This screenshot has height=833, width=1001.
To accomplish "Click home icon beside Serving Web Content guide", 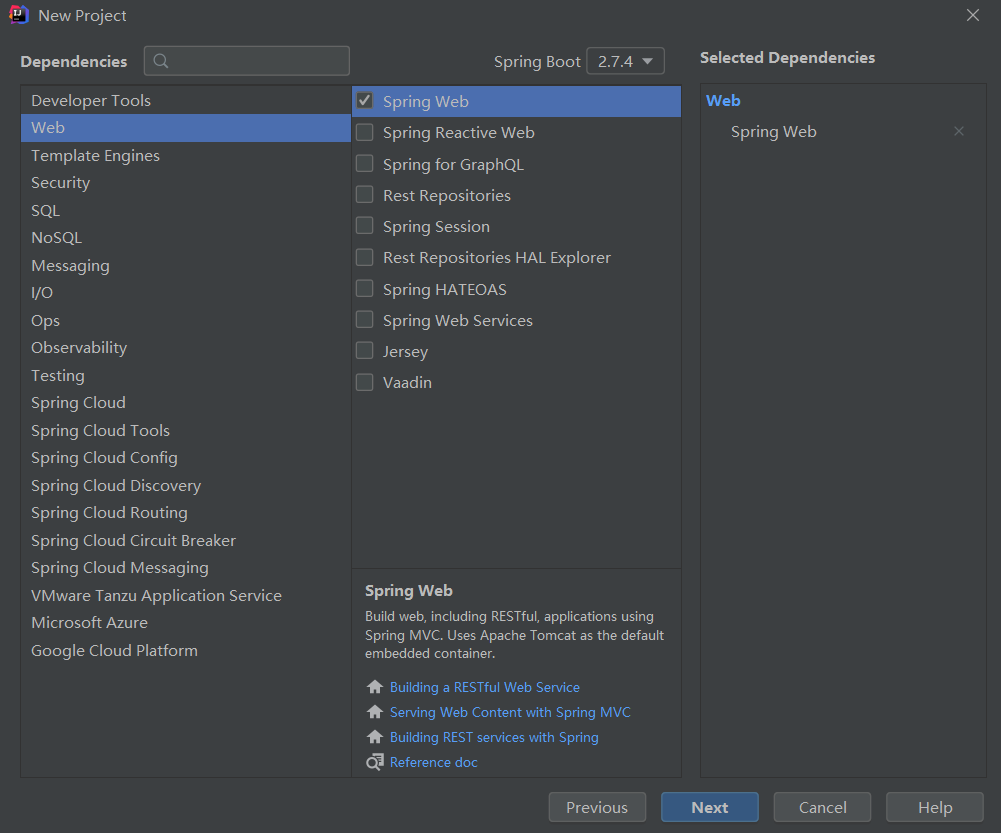I will [375, 712].
